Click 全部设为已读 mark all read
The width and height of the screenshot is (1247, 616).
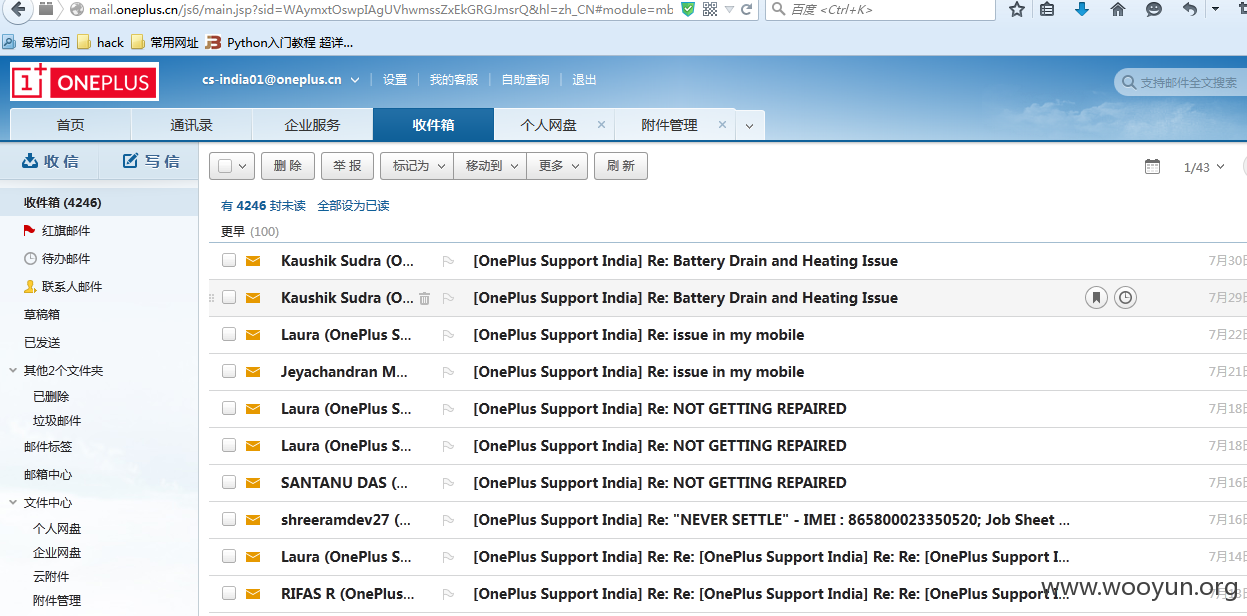tap(353, 206)
